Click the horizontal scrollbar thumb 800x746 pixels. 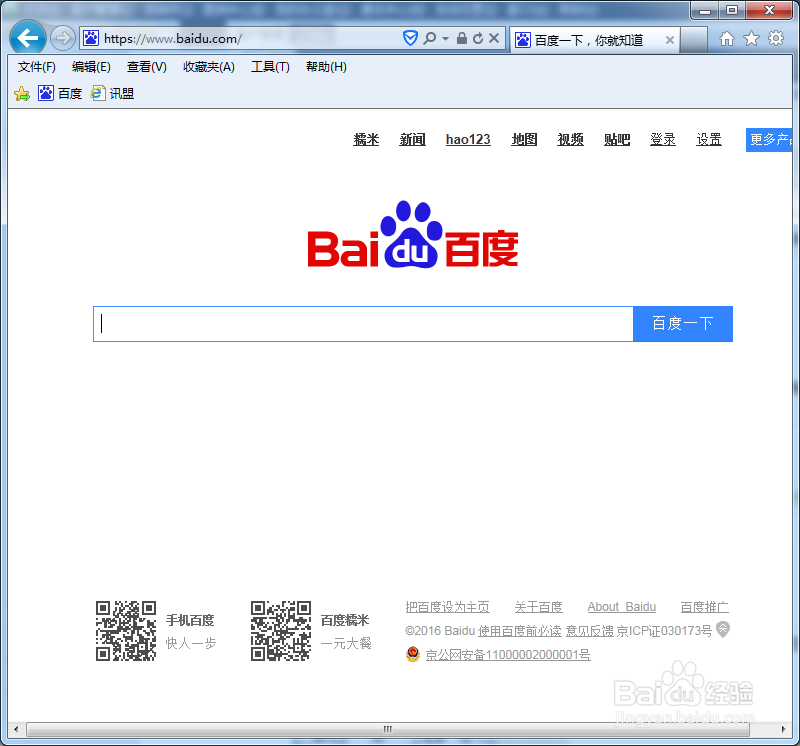pyautogui.click(x=388, y=729)
